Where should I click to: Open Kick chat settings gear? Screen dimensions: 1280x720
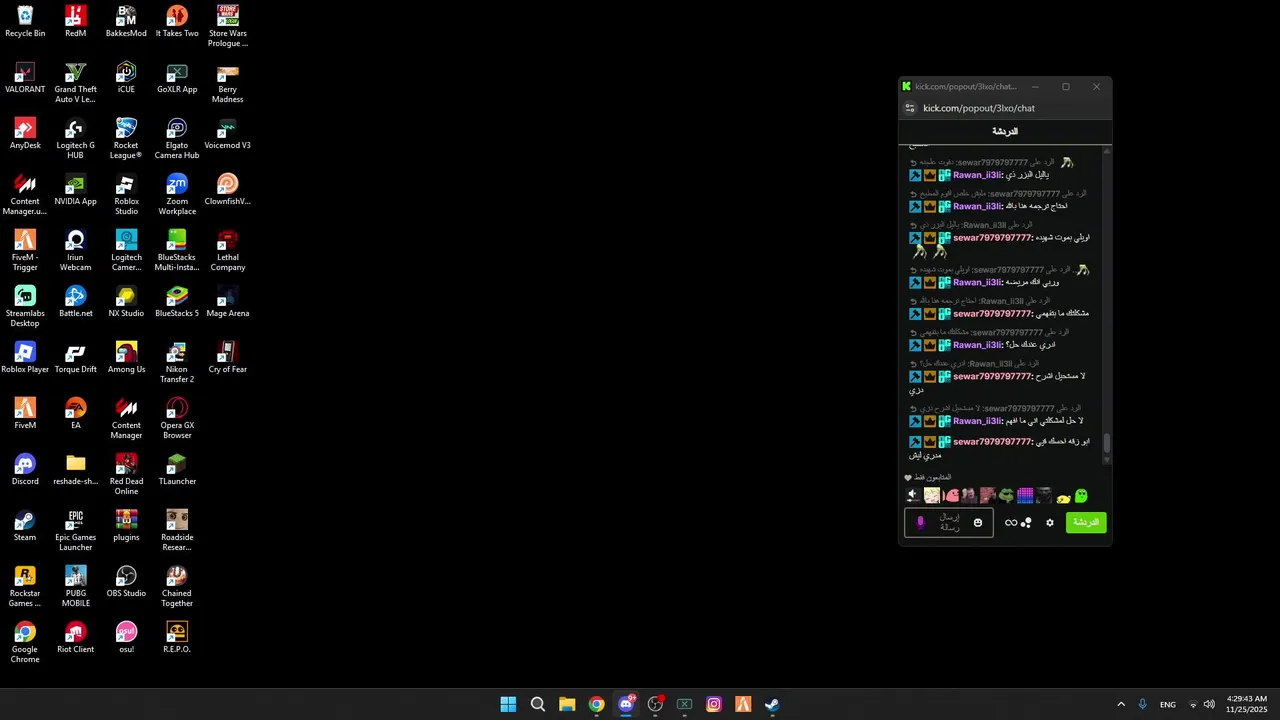(1050, 523)
